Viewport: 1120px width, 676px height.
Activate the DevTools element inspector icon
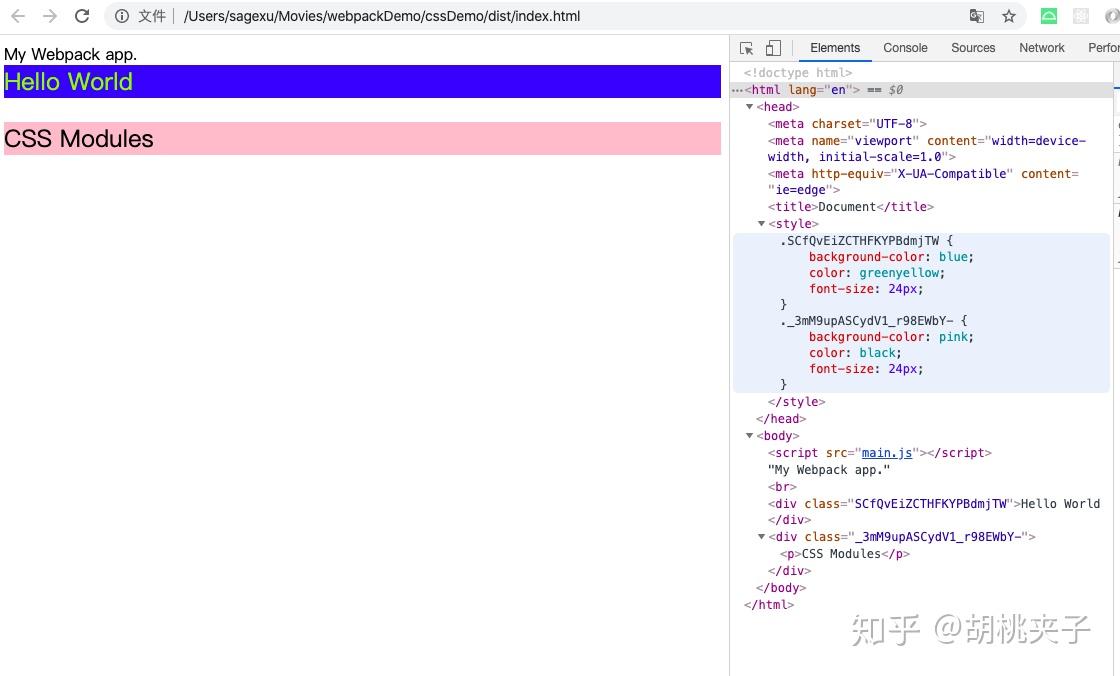pos(746,48)
